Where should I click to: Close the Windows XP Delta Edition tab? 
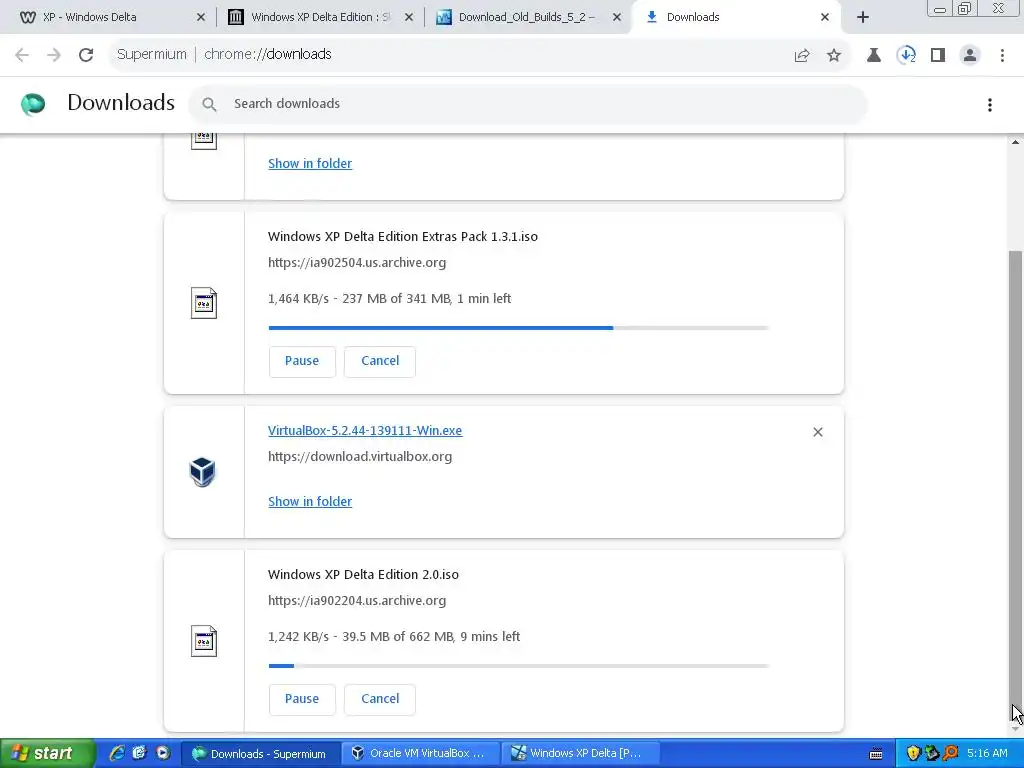[409, 18]
